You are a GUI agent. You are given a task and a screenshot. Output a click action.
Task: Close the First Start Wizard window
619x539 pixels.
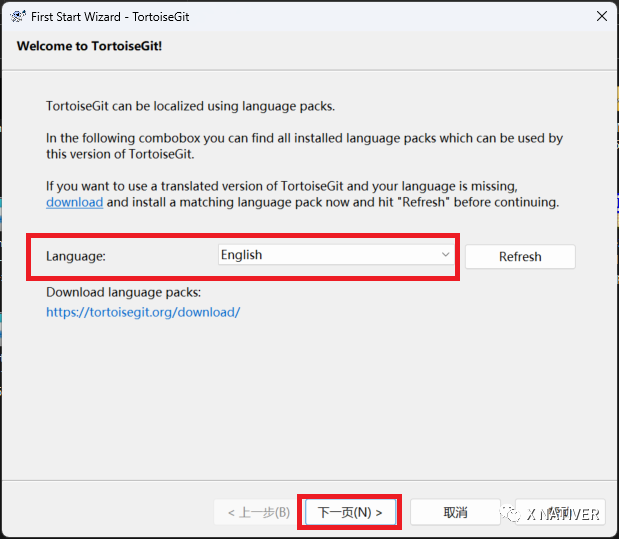pyautogui.click(x=602, y=16)
